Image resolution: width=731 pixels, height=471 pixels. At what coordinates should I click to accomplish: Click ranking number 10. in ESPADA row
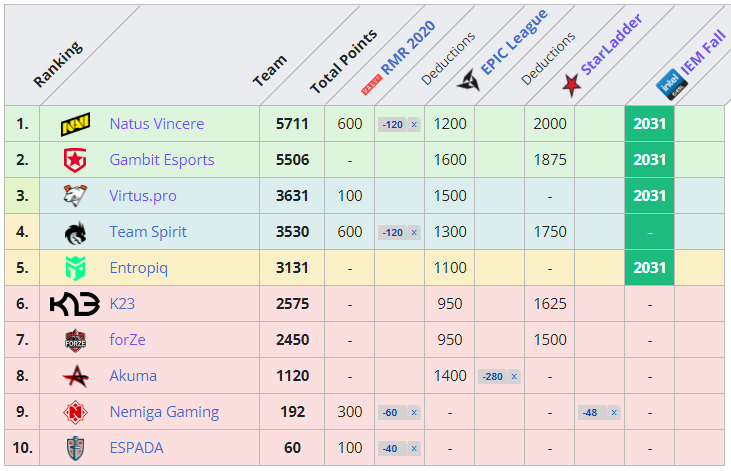pyautogui.click(x=22, y=448)
